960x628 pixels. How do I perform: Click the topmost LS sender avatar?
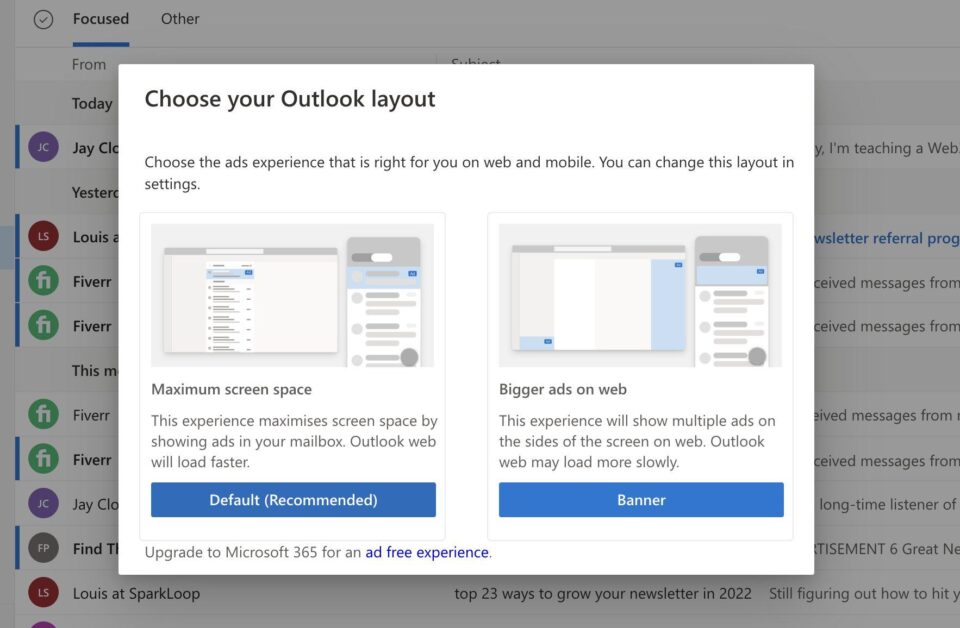(43, 236)
